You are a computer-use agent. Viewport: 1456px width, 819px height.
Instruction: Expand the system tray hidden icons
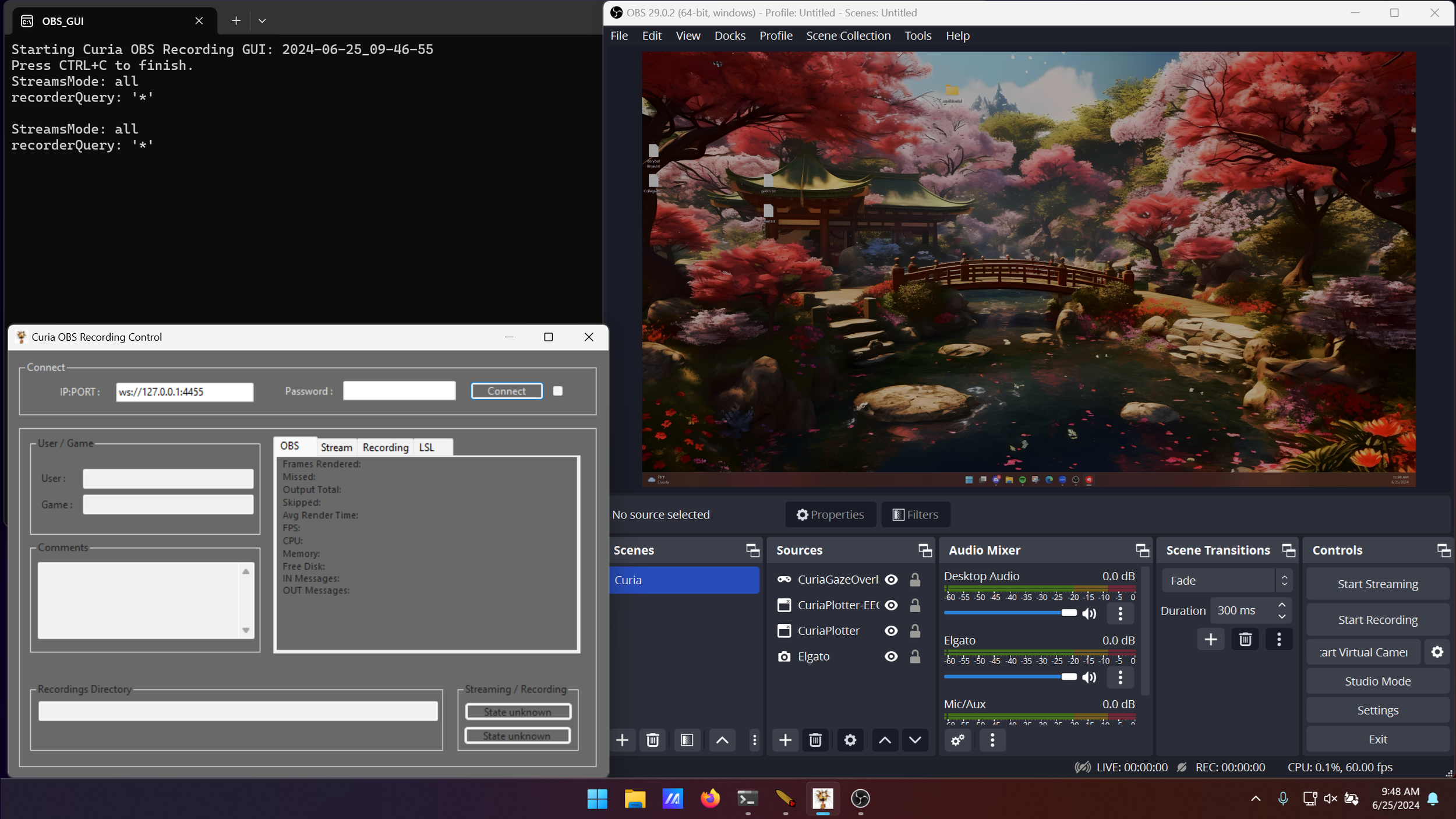coord(1256,799)
